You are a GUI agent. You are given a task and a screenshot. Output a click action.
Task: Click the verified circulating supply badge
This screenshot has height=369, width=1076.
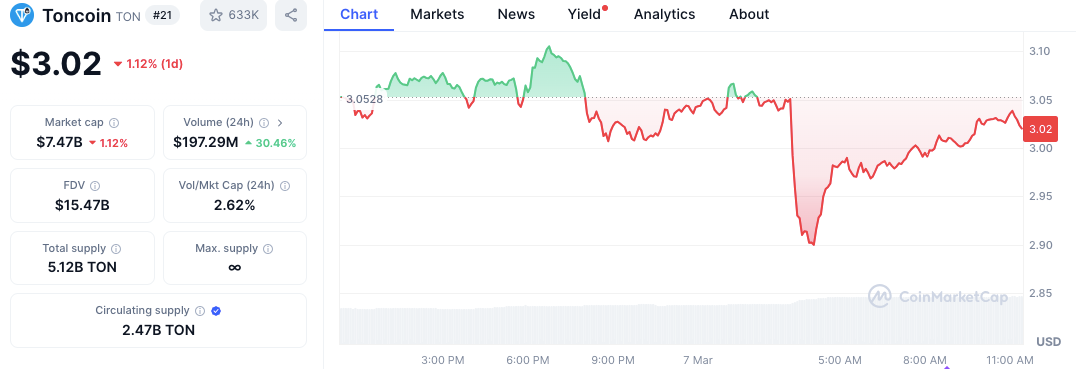pyautogui.click(x=216, y=311)
